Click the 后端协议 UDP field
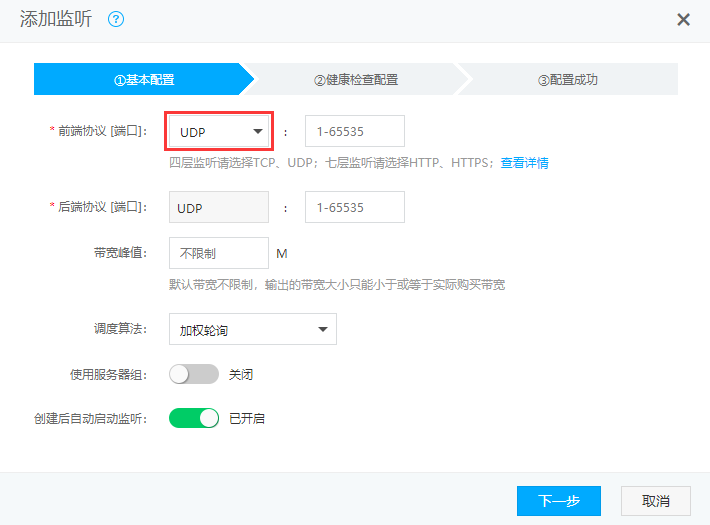 [x=219, y=208]
